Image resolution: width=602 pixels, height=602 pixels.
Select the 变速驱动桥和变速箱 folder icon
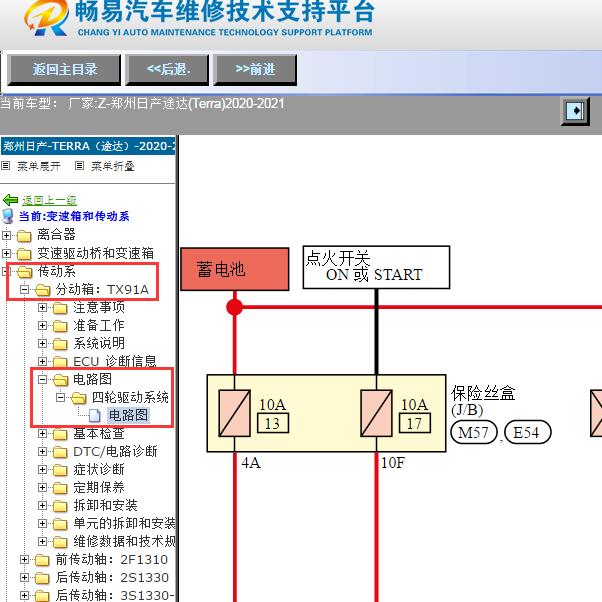[24, 254]
